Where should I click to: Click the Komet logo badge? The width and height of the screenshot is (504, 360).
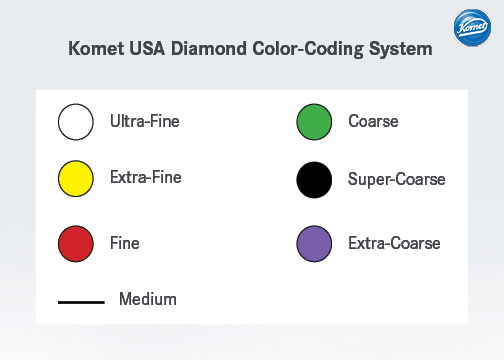coord(472,27)
